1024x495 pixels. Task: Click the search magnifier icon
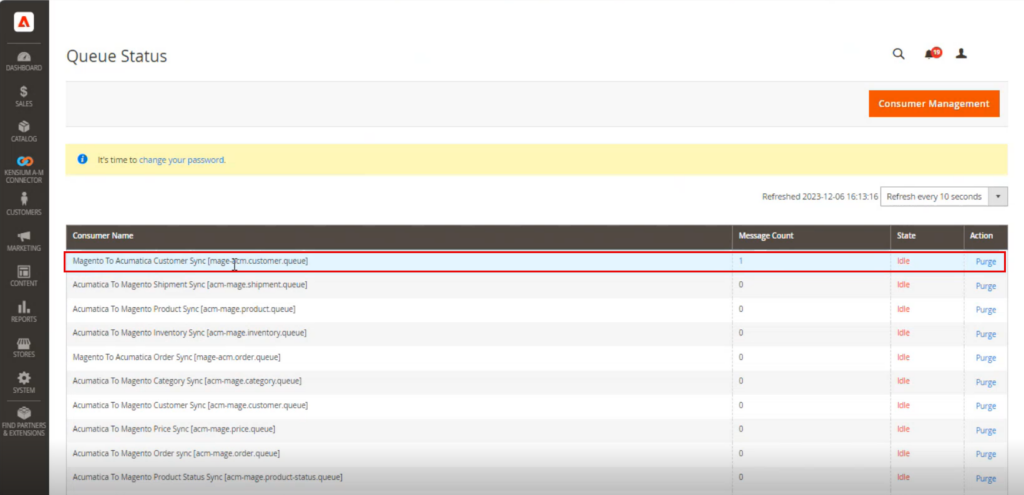(899, 54)
